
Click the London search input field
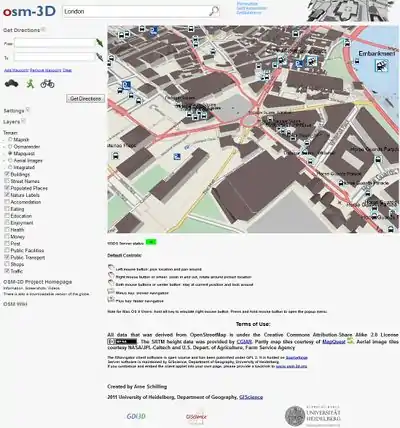pos(136,11)
